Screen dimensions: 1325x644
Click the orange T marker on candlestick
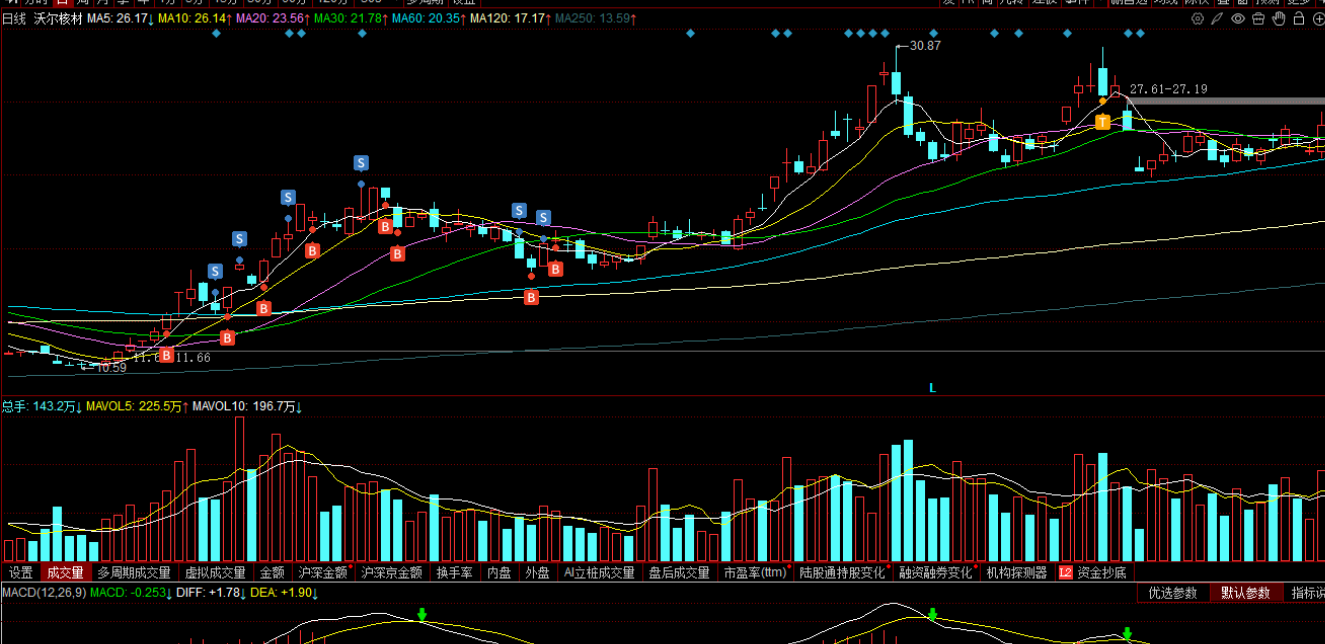1102,122
